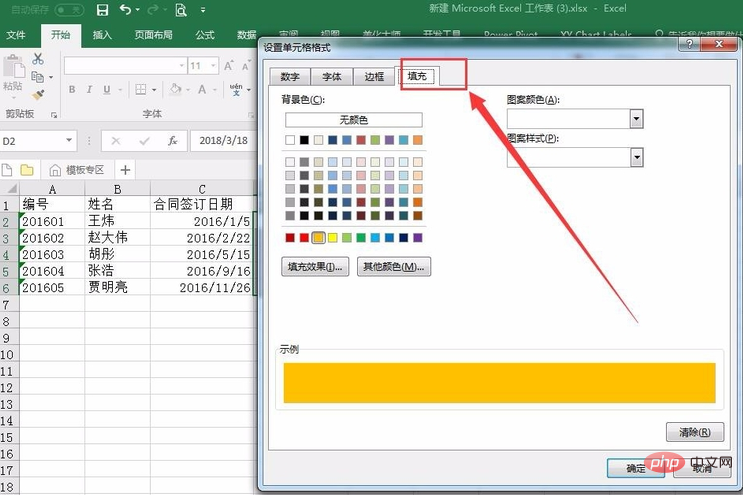Open the font name dropdown
743x495 pixels.
point(181,65)
